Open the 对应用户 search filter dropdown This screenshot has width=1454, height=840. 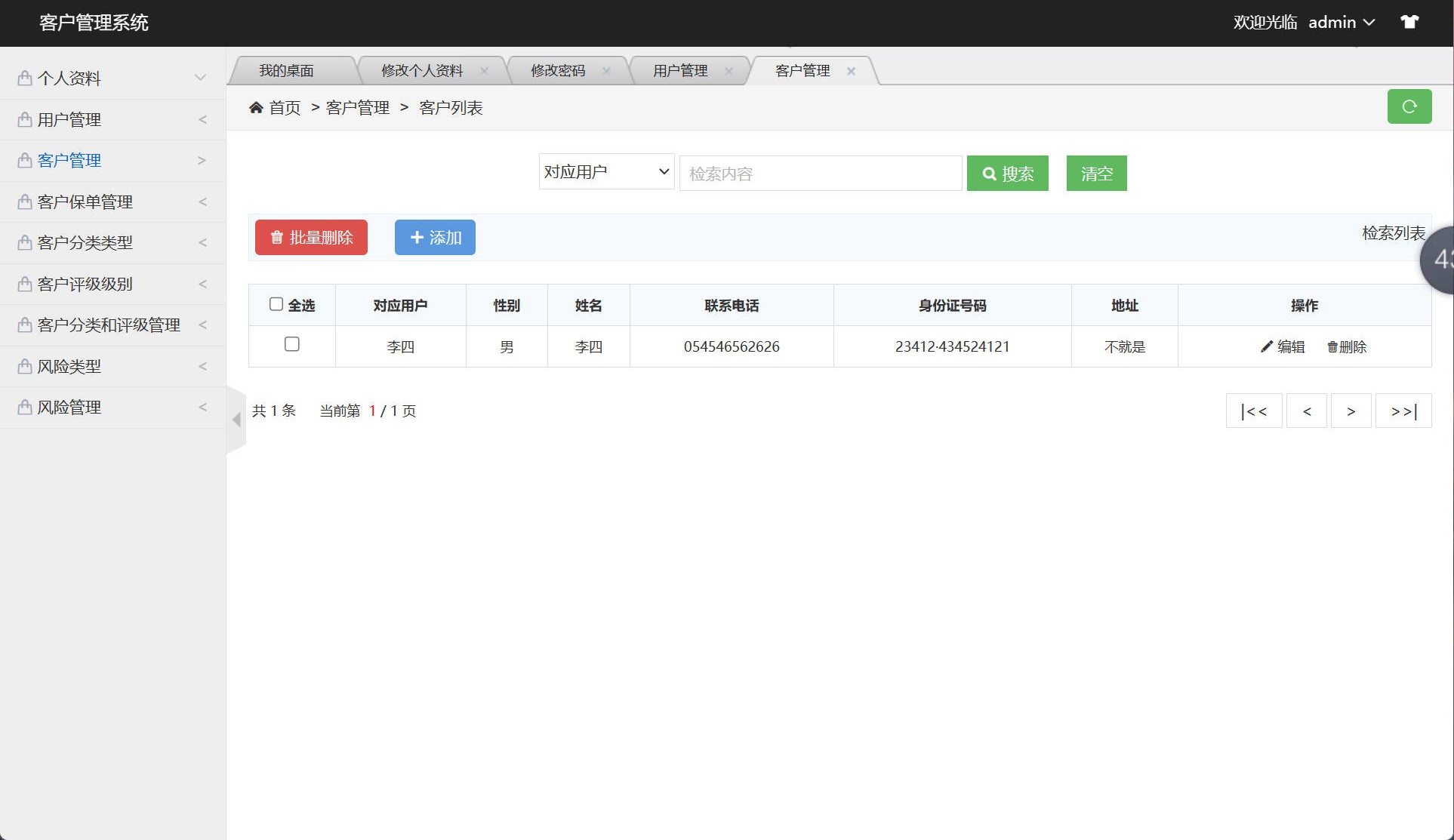pyautogui.click(x=605, y=171)
